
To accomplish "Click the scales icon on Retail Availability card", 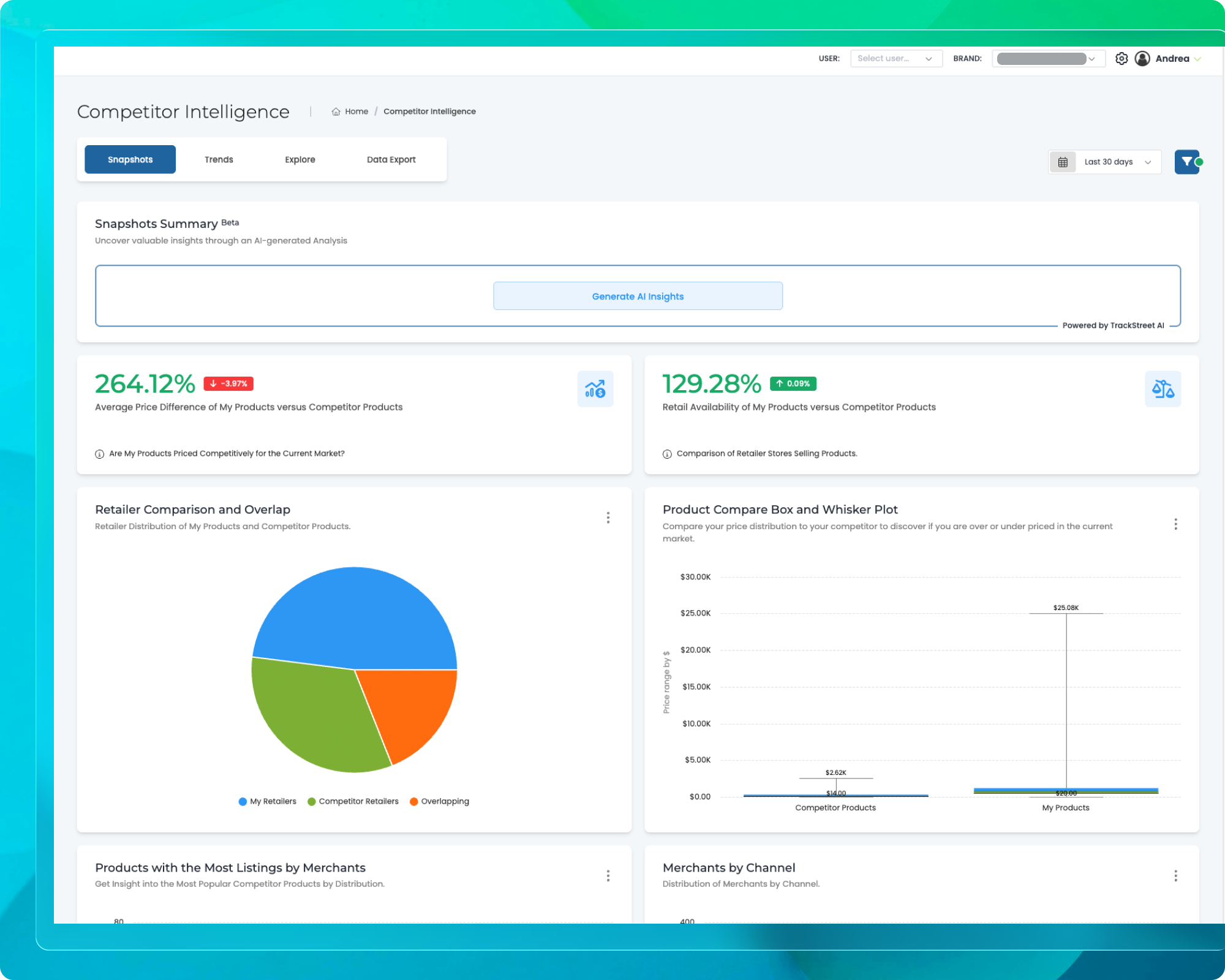I will [x=1163, y=388].
